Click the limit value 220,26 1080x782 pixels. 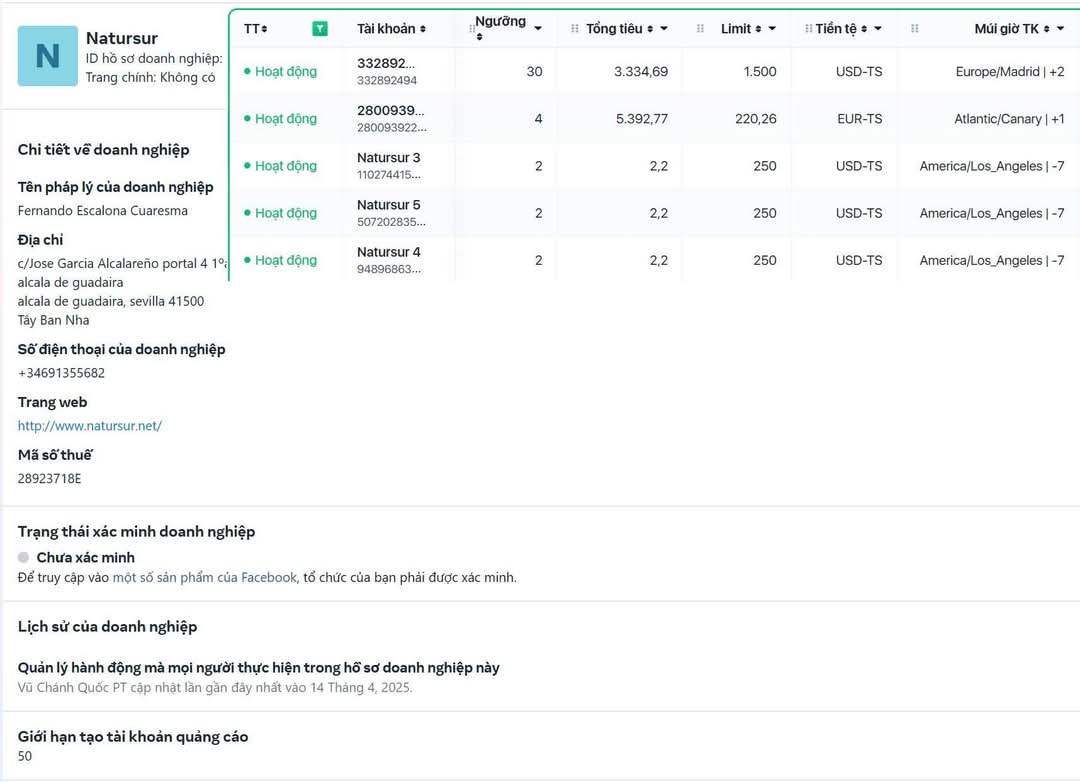click(x=756, y=119)
